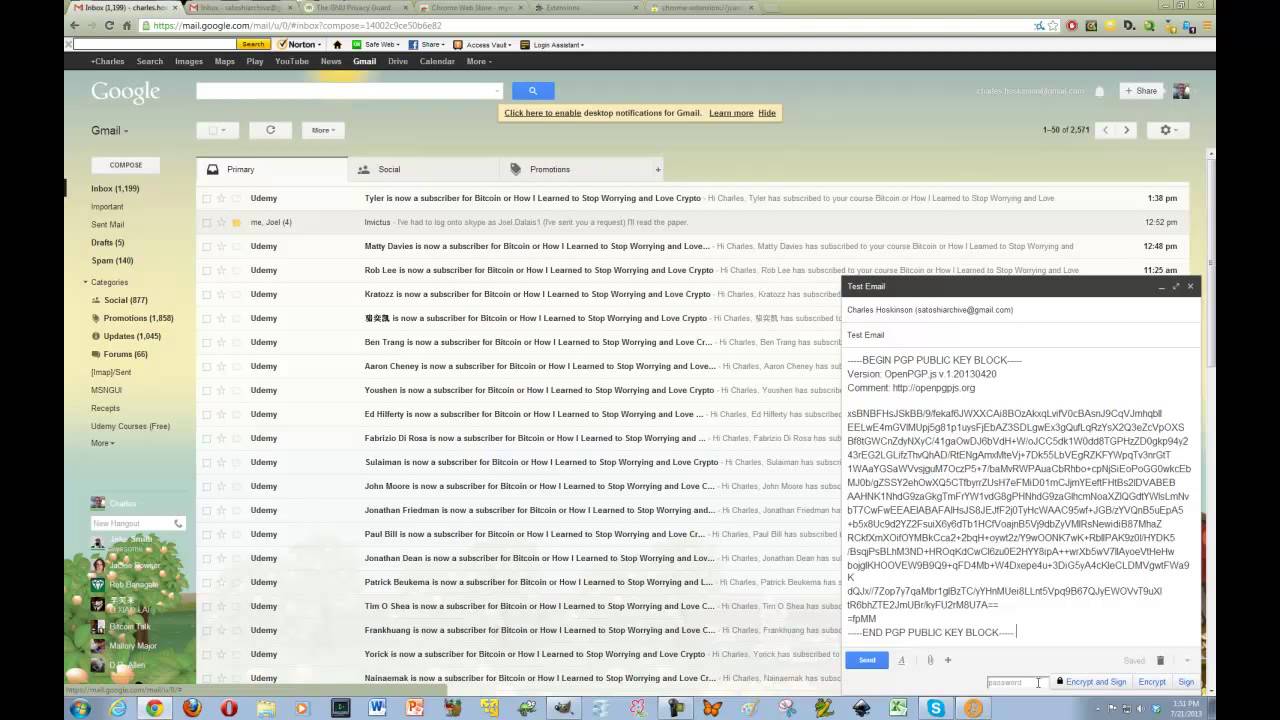Open the Google notifications bell
The height and width of the screenshot is (720, 1280).
[x=1100, y=91]
